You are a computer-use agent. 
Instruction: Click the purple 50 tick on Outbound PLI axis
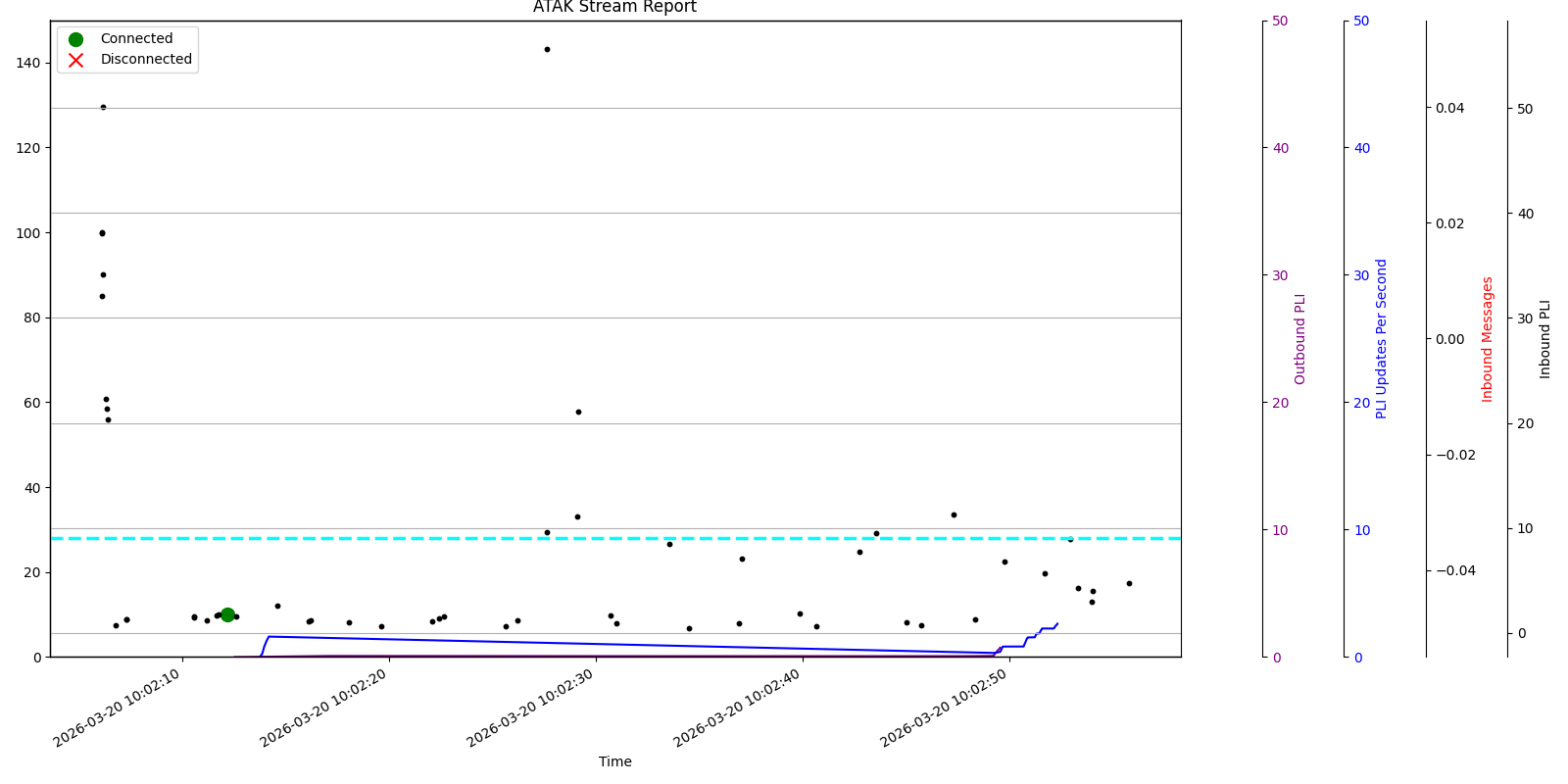pos(1280,21)
